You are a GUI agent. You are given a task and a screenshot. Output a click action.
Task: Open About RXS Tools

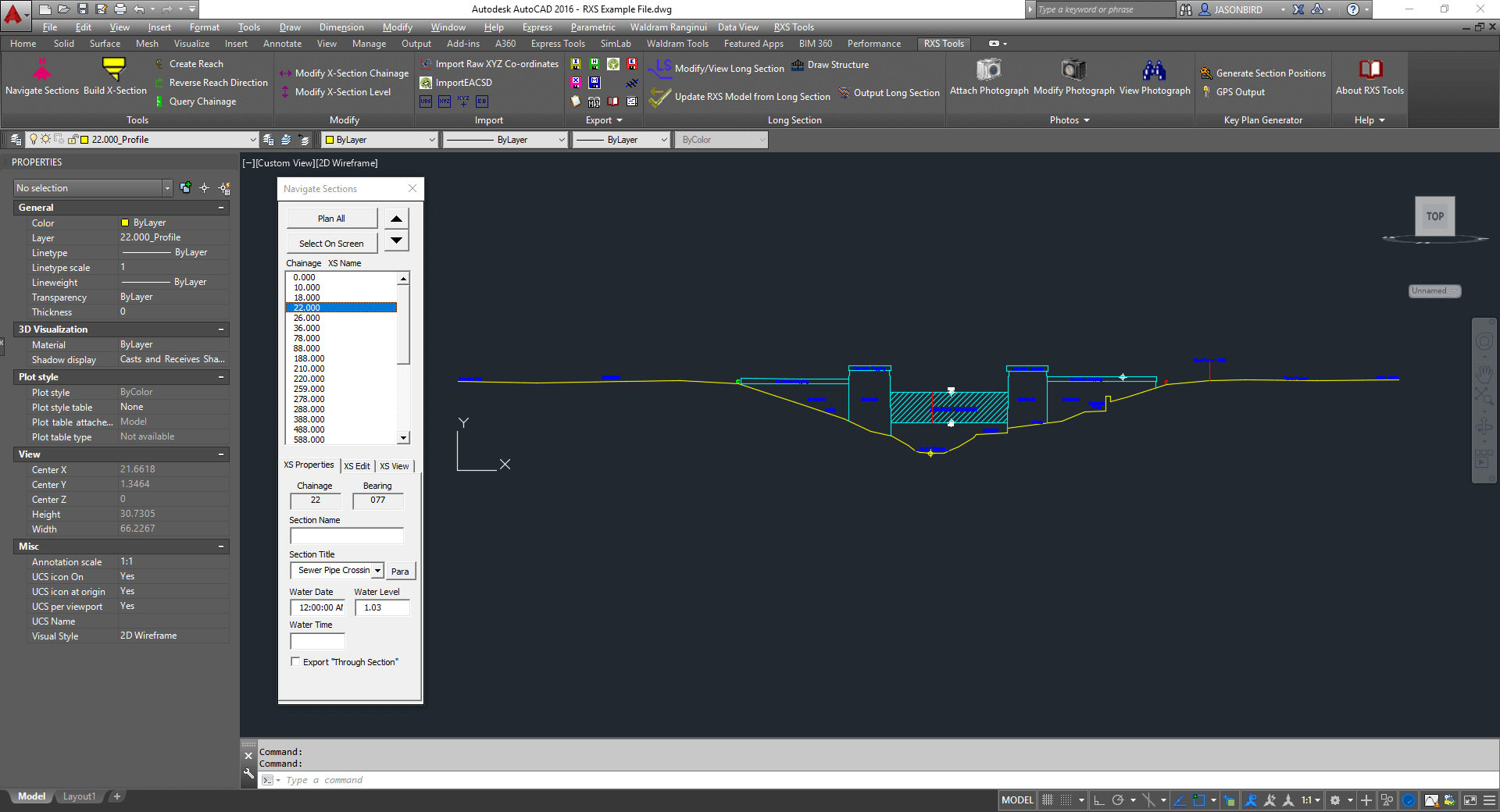(1370, 70)
